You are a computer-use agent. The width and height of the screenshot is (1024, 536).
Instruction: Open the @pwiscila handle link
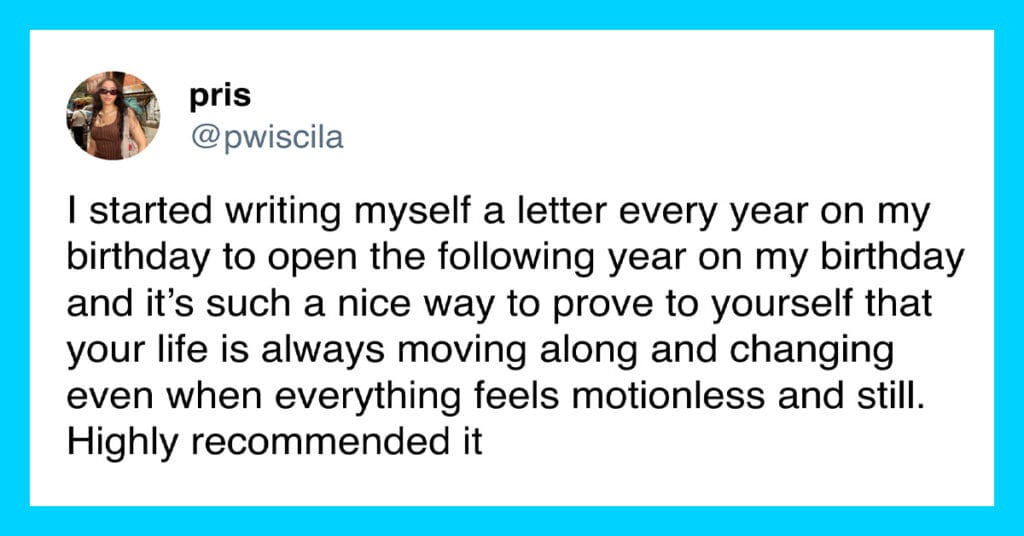coord(266,138)
